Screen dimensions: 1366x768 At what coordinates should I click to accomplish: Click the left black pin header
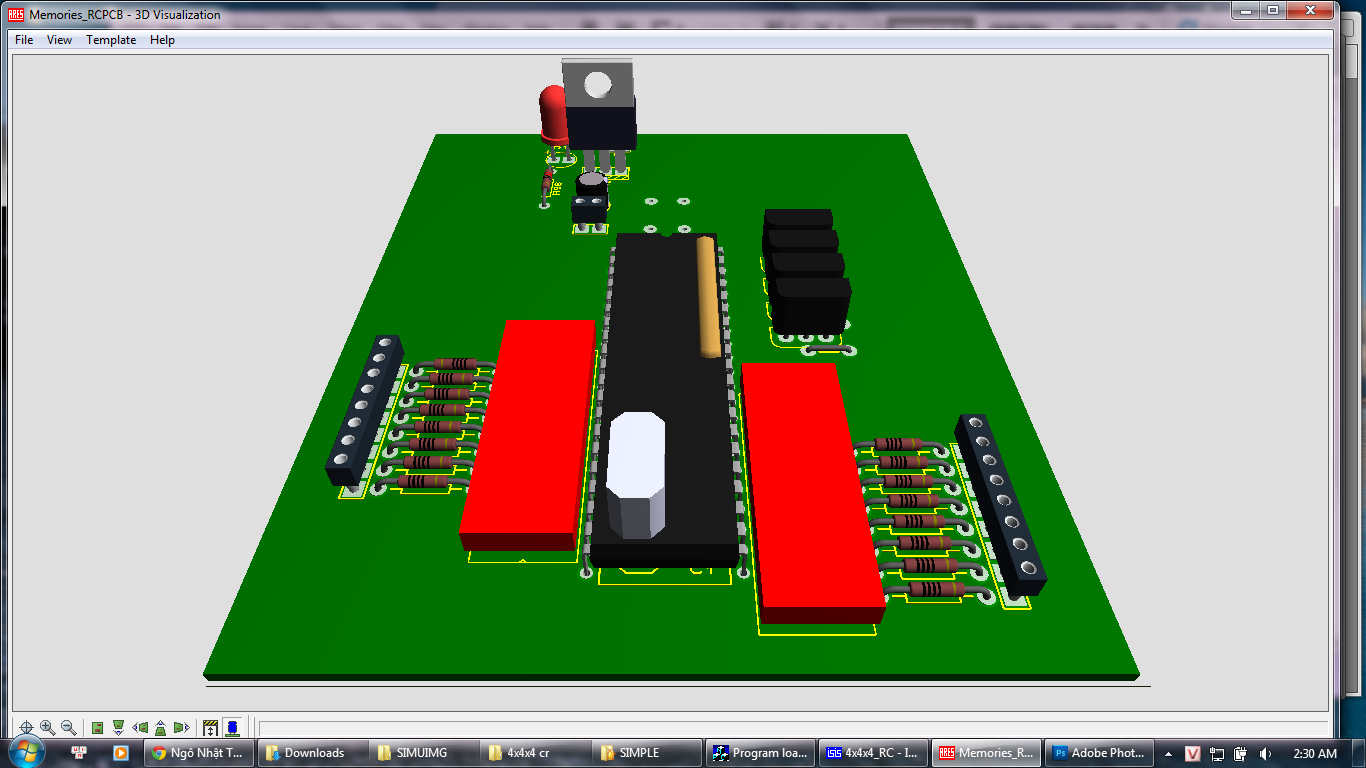[x=365, y=411]
